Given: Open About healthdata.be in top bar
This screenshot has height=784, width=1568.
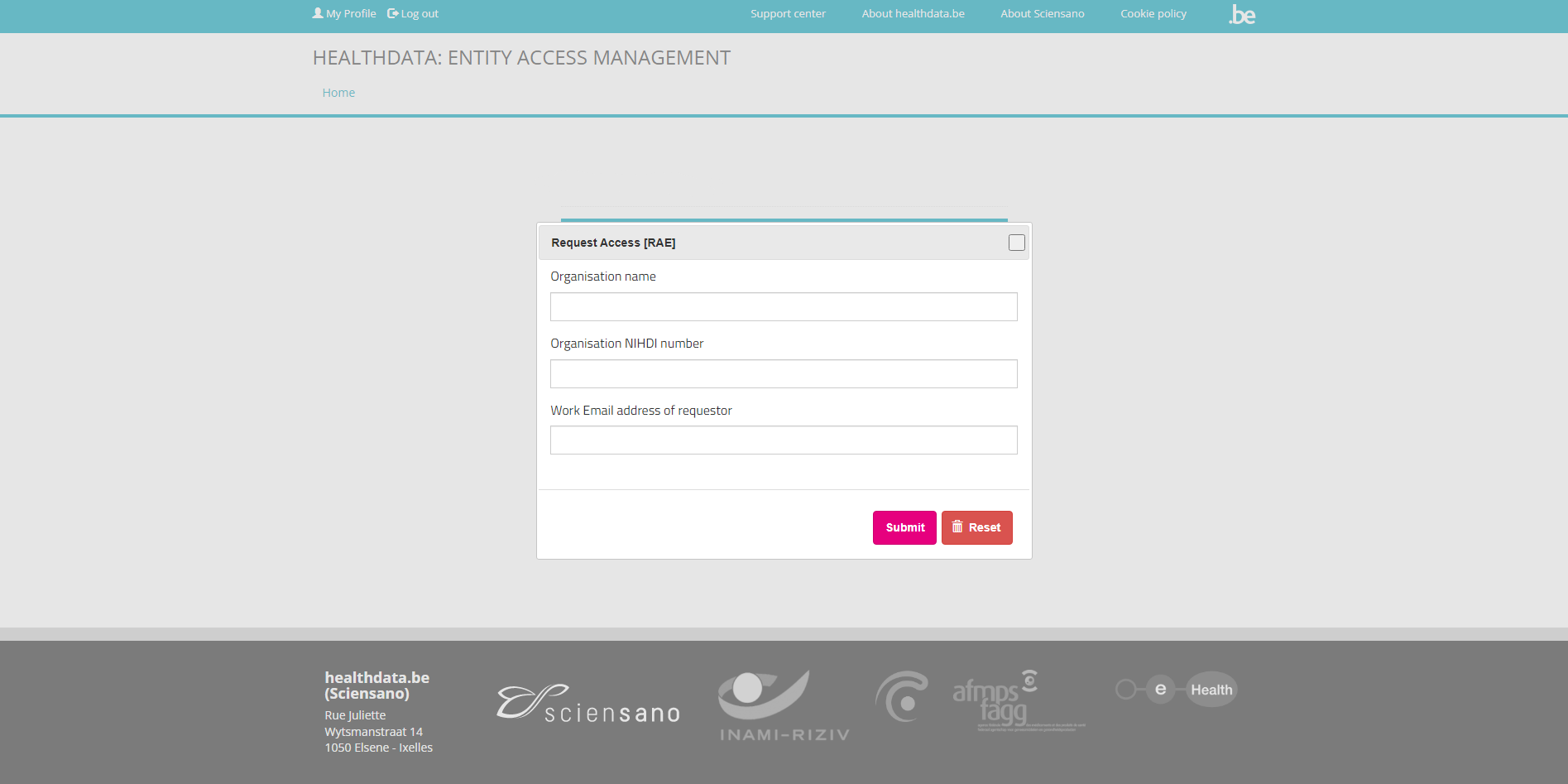Looking at the screenshot, I should coord(913,14).
